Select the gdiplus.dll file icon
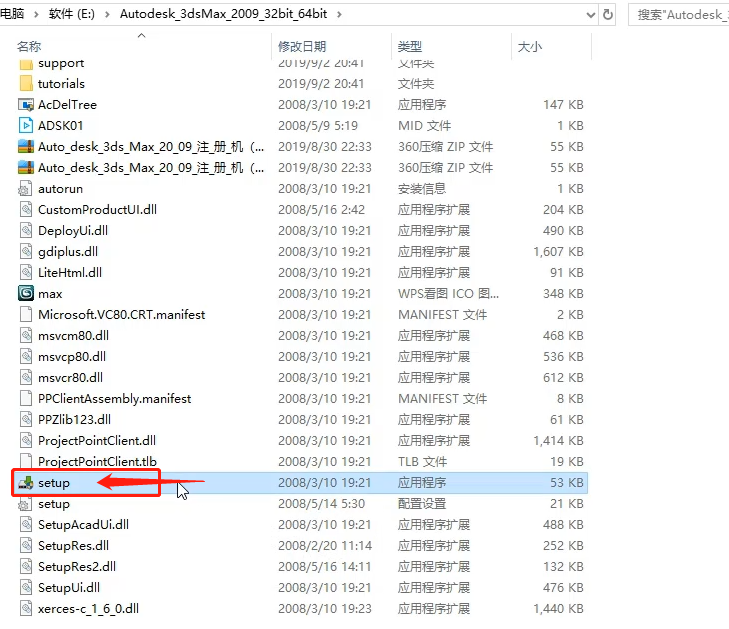Viewport: 729px width, 629px height. click(x=26, y=252)
